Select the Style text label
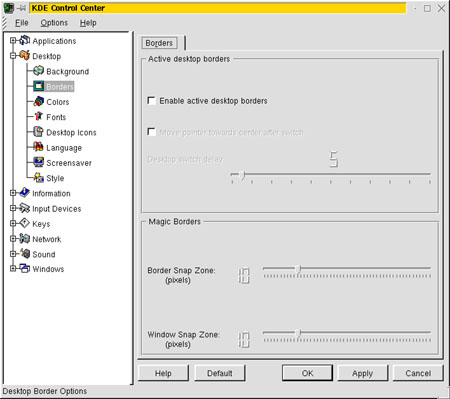Viewport: 450px width, 399px height. click(55, 178)
